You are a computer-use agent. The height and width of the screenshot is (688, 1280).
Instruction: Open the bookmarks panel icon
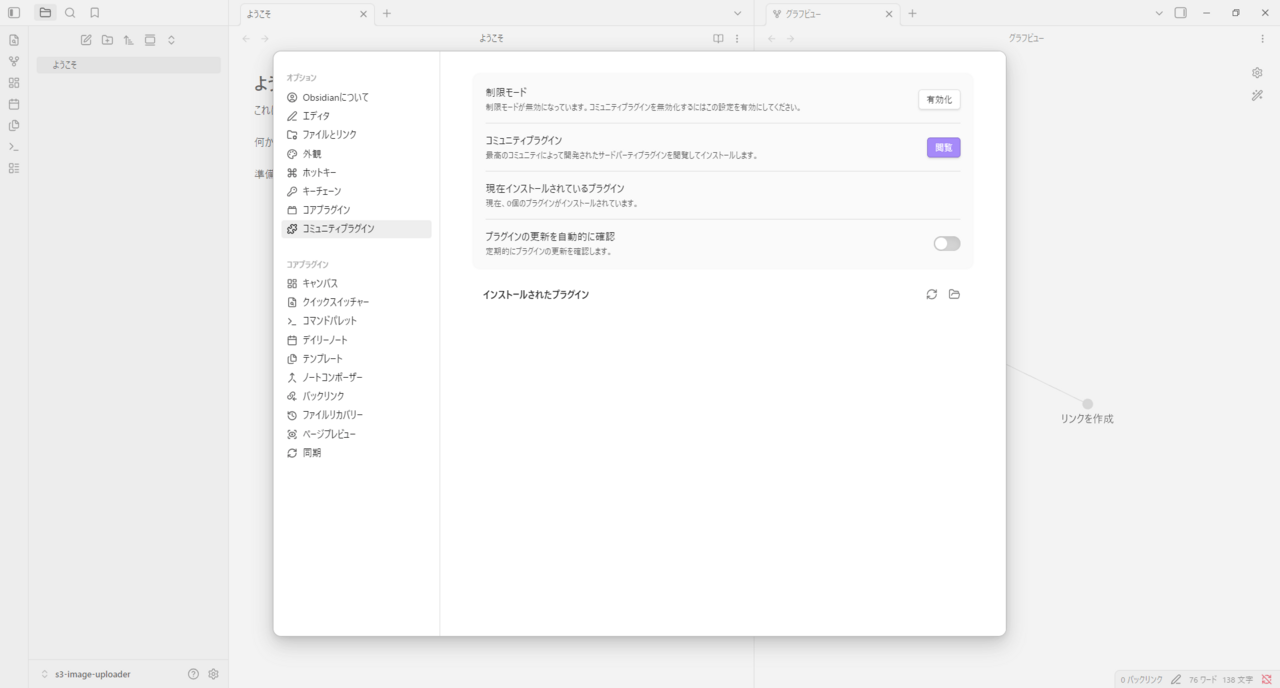(x=94, y=13)
